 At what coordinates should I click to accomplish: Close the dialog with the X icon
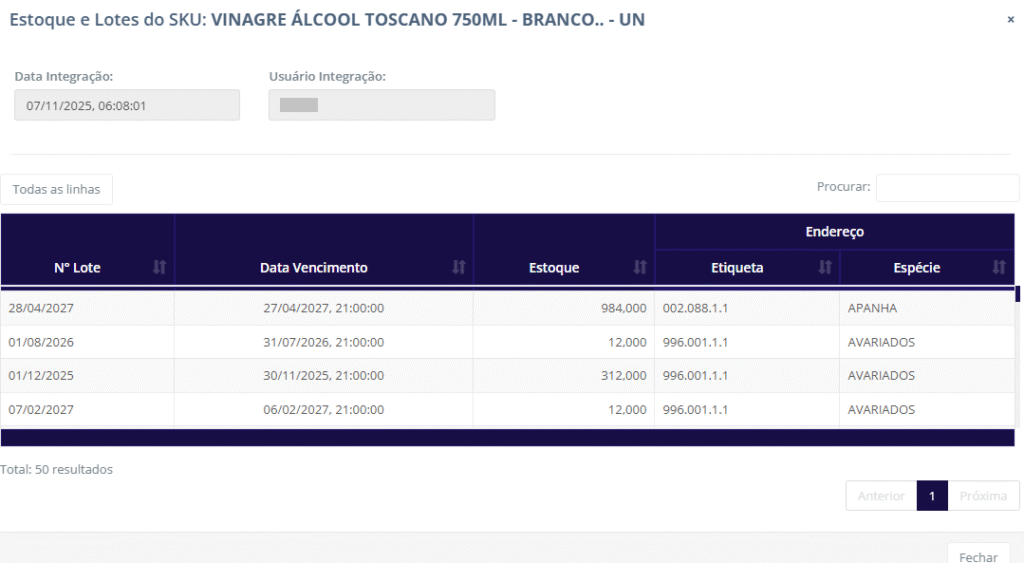pyautogui.click(x=1010, y=20)
